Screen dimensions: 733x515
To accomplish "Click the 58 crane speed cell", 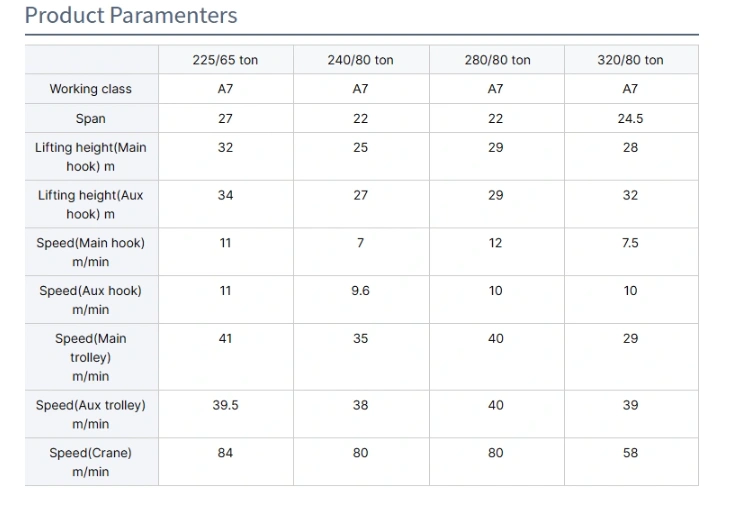I will coord(630,453).
